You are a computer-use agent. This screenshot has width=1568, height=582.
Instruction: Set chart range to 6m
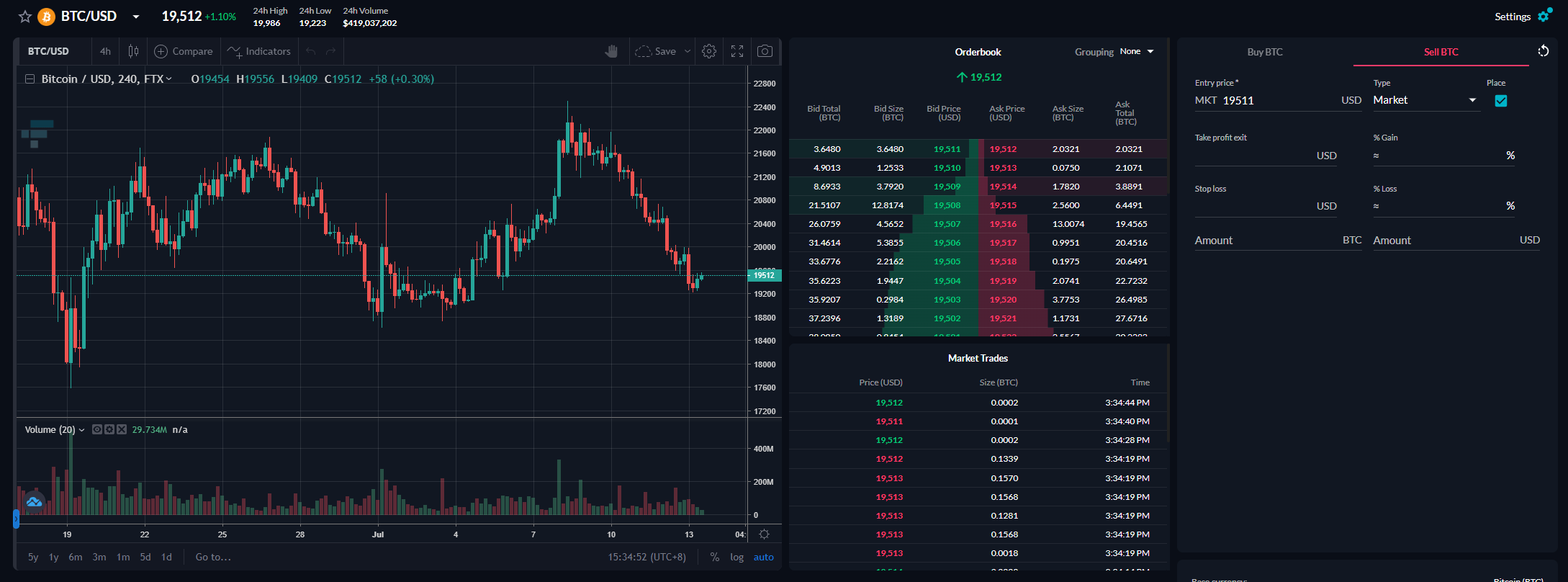76,557
